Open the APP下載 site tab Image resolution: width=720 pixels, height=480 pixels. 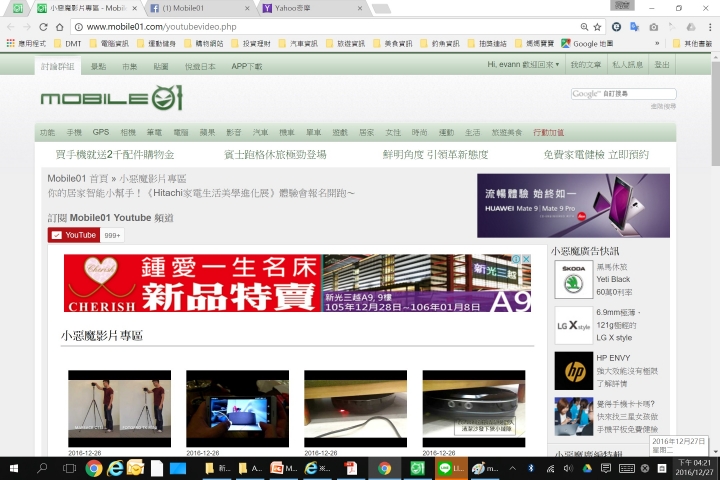pos(247,66)
